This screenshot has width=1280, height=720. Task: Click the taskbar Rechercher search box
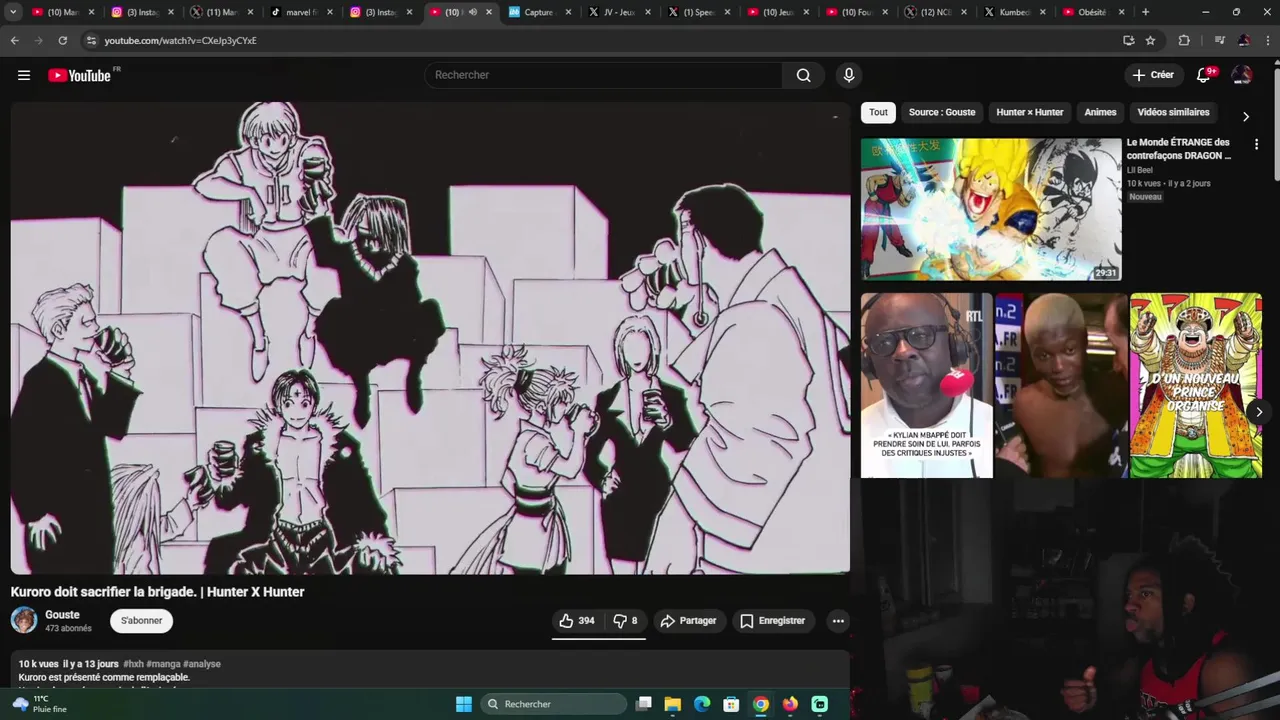(x=554, y=704)
